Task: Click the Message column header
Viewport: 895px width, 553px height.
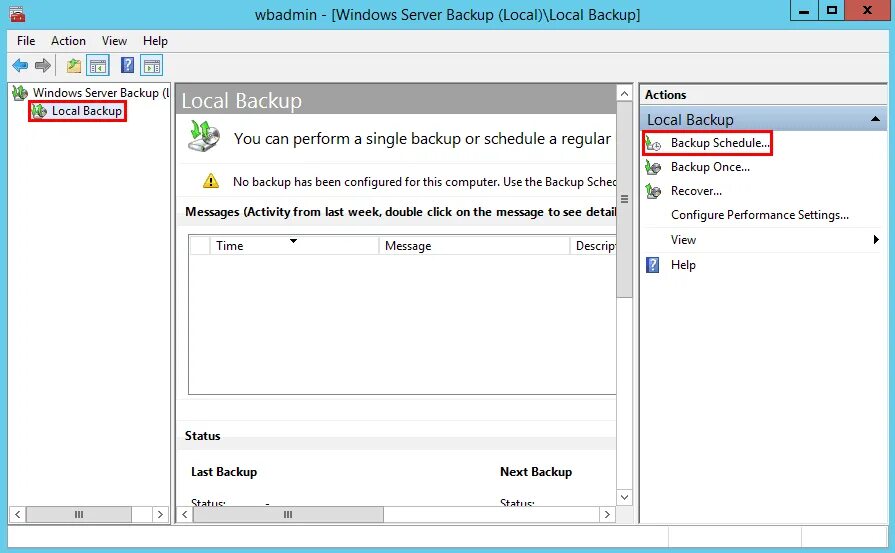Action: point(474,245)
